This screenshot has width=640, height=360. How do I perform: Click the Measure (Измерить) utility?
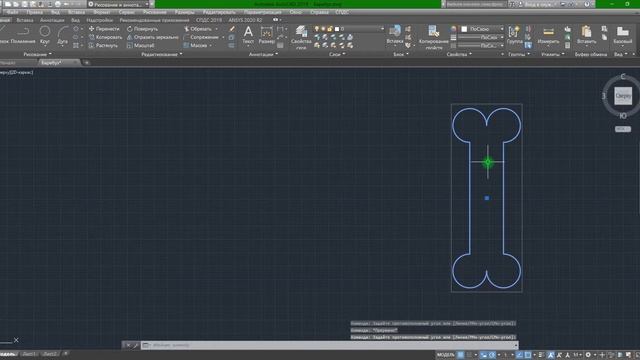click(548, 35)
